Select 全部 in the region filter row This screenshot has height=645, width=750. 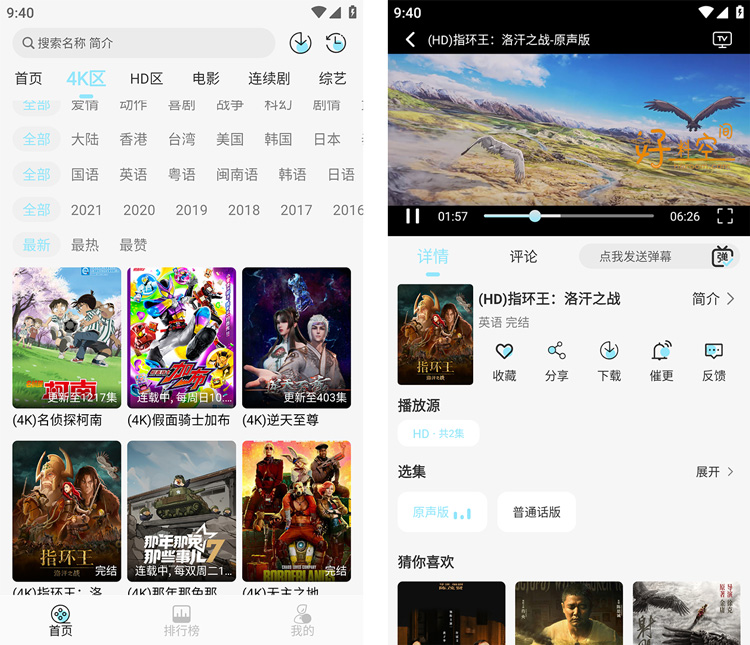pyautogui.click(x=36, y=139)
